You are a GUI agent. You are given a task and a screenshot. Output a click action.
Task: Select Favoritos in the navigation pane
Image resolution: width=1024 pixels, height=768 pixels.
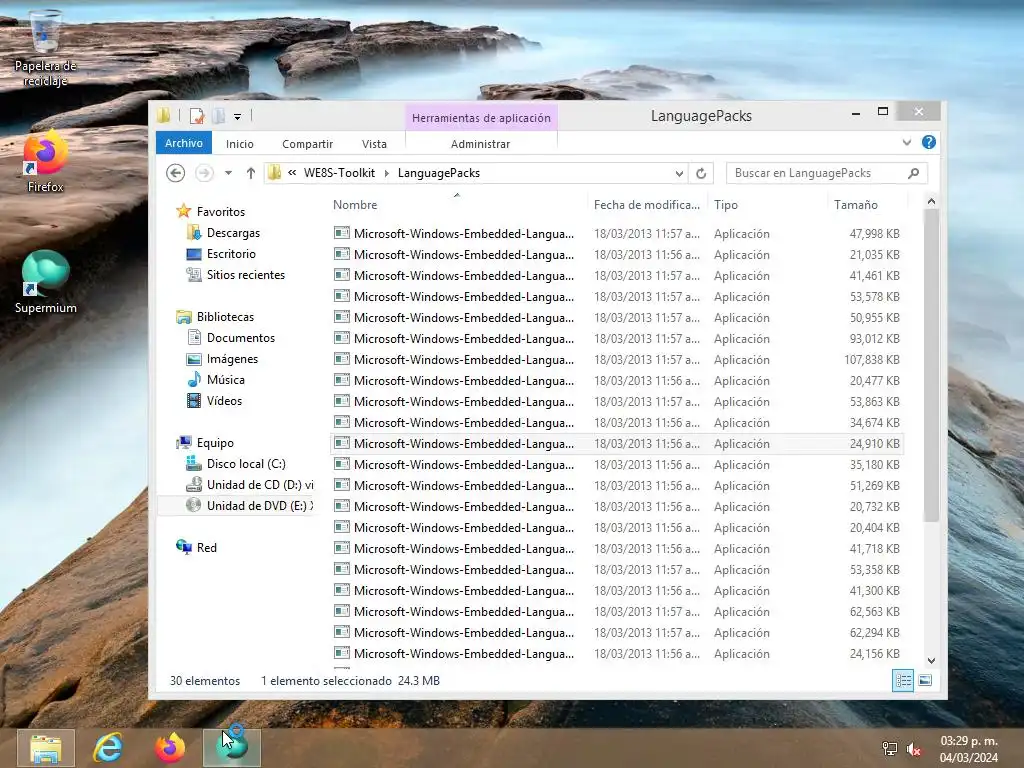pyautogui.click(x=221, y=212)
